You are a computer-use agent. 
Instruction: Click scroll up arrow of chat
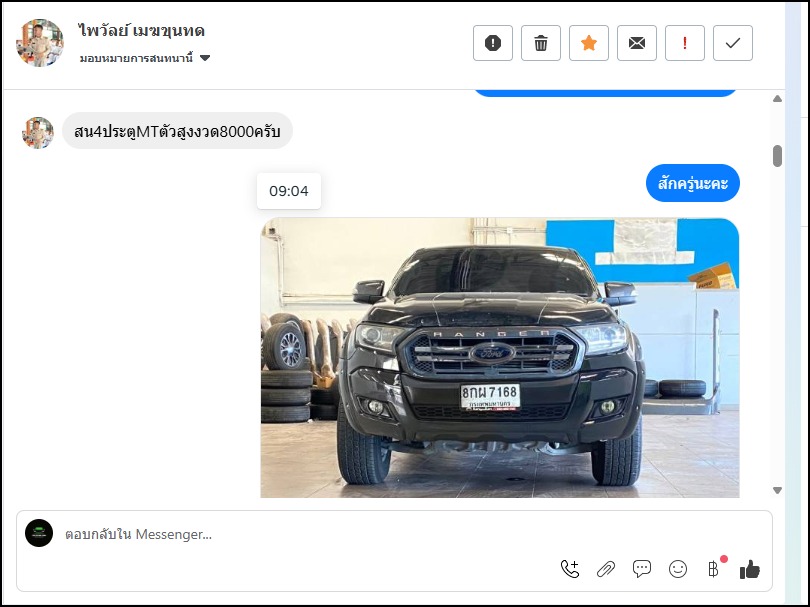tap(777, 99)
